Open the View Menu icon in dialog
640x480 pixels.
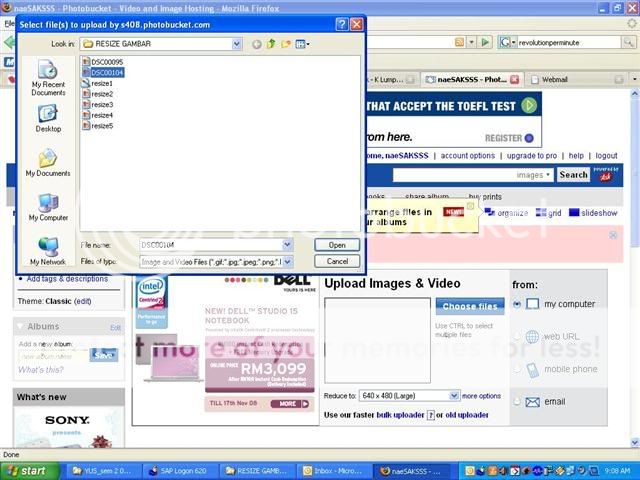302,44
